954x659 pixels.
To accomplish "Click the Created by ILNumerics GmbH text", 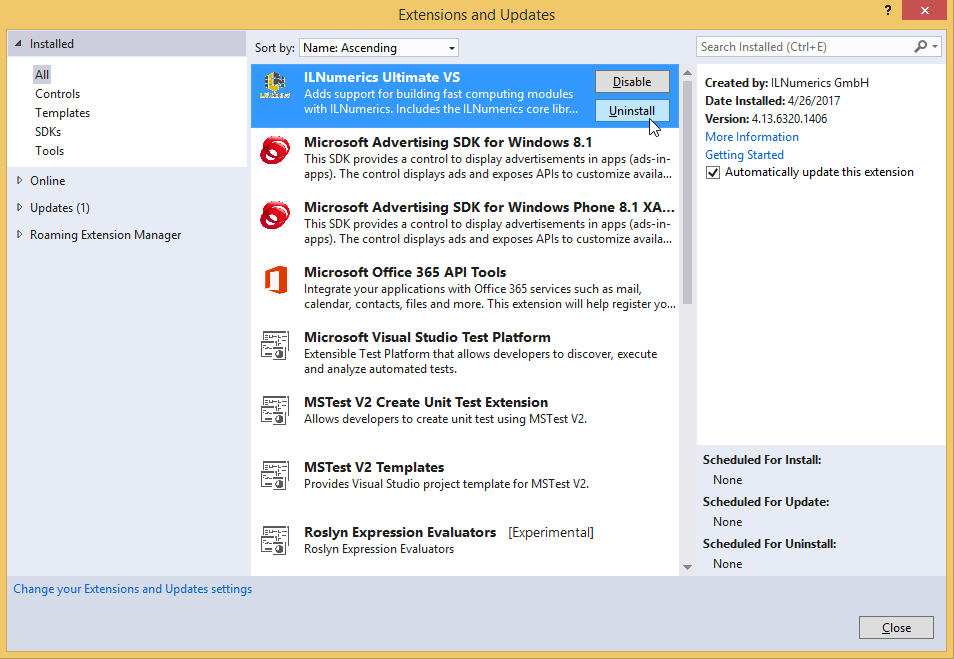I will click(787, 83).
